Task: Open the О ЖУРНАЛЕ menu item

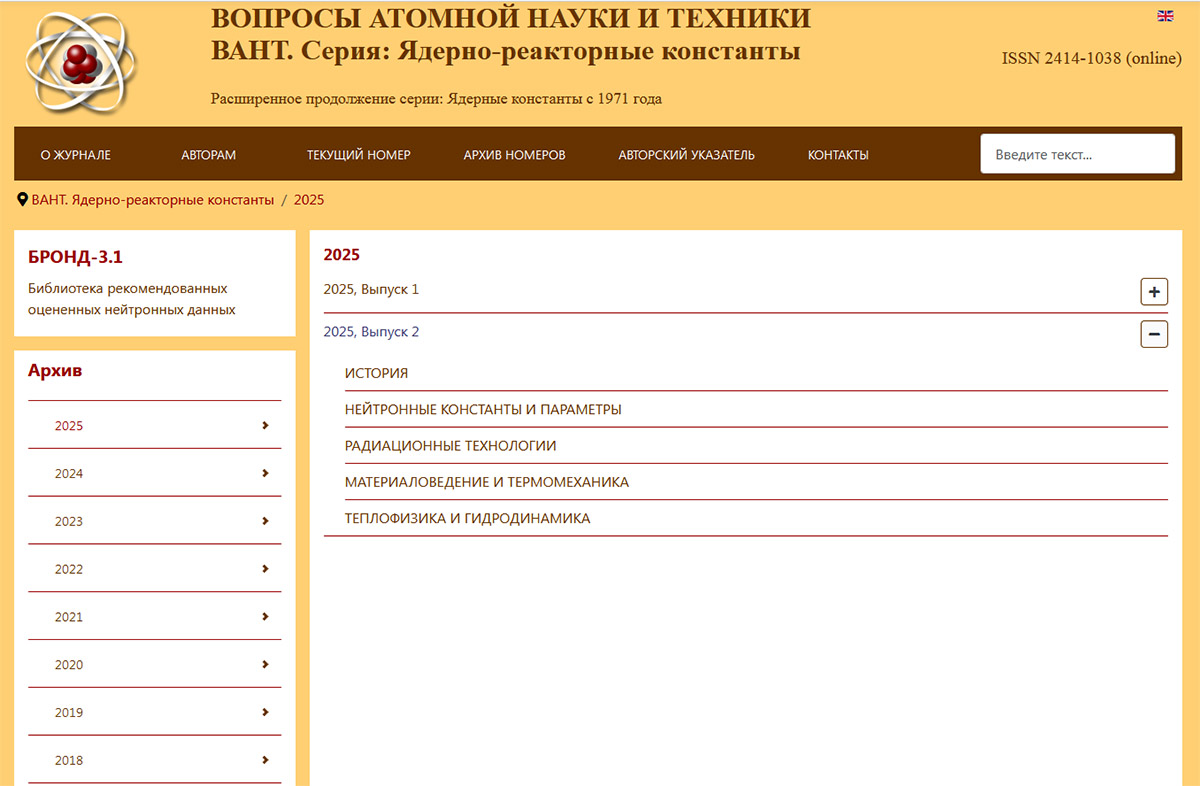Action: click(x=75, y=155)
